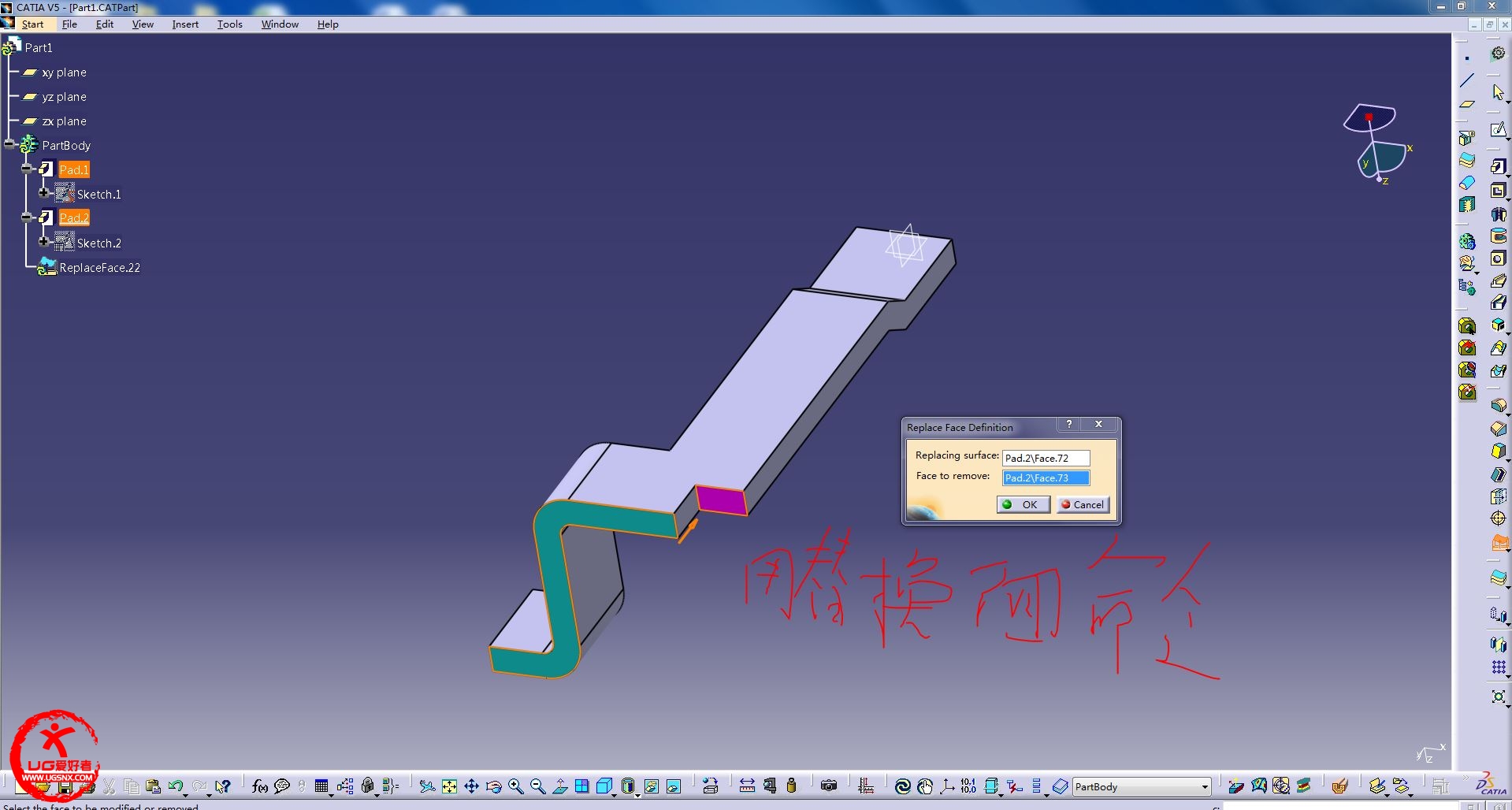Open help for Replace Face dialog
This screenshot has width=1512, height=810.
coord(1068,425)
